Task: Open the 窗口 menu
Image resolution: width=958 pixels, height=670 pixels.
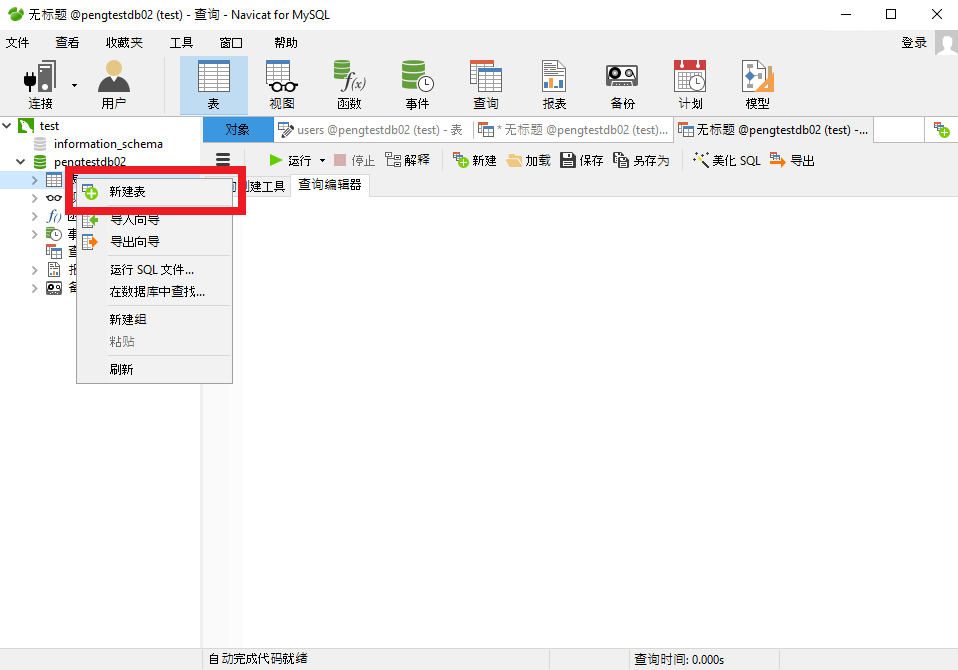Action: click(231, 43)
